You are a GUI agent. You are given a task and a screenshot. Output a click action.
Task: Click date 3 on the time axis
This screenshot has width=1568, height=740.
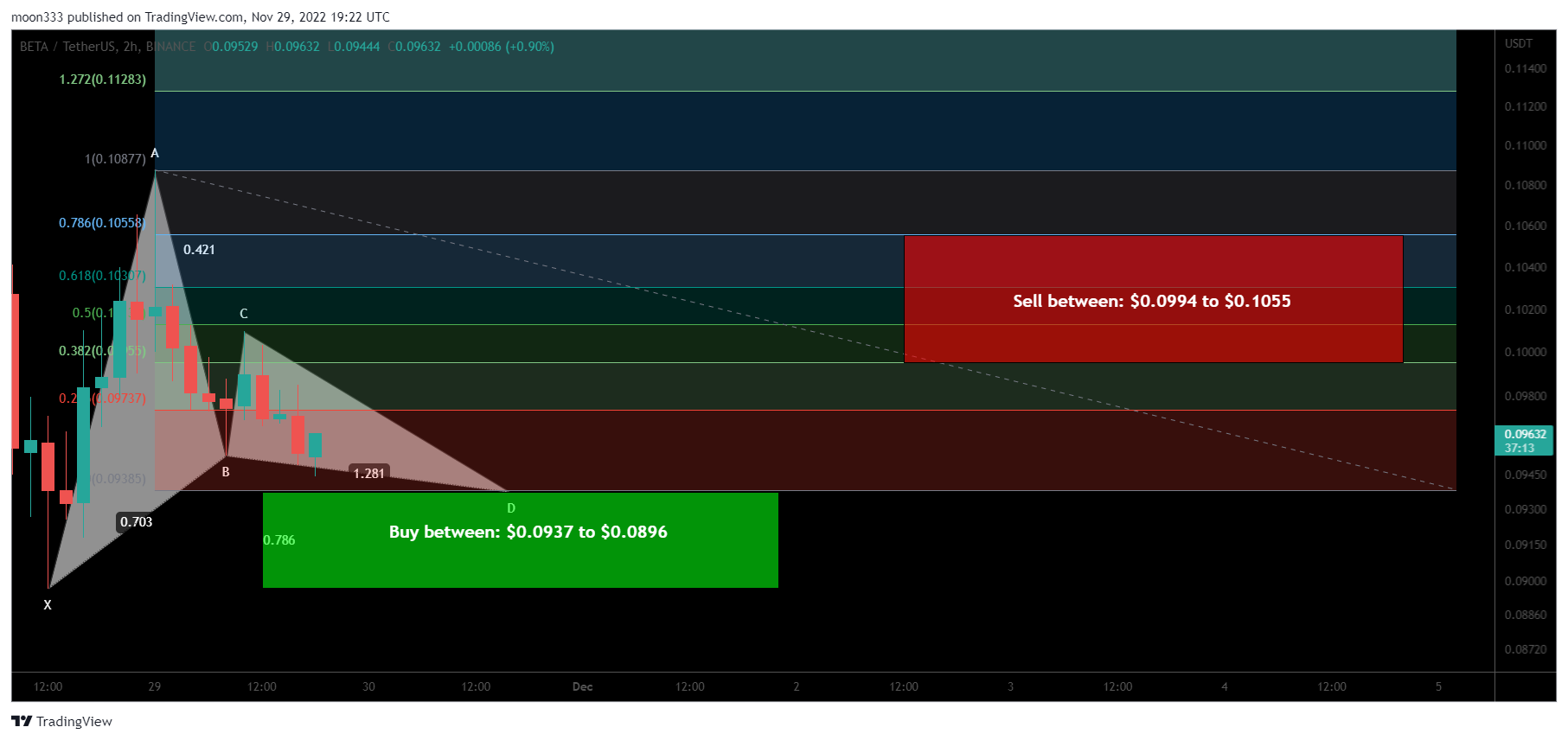click(1010, 686)
